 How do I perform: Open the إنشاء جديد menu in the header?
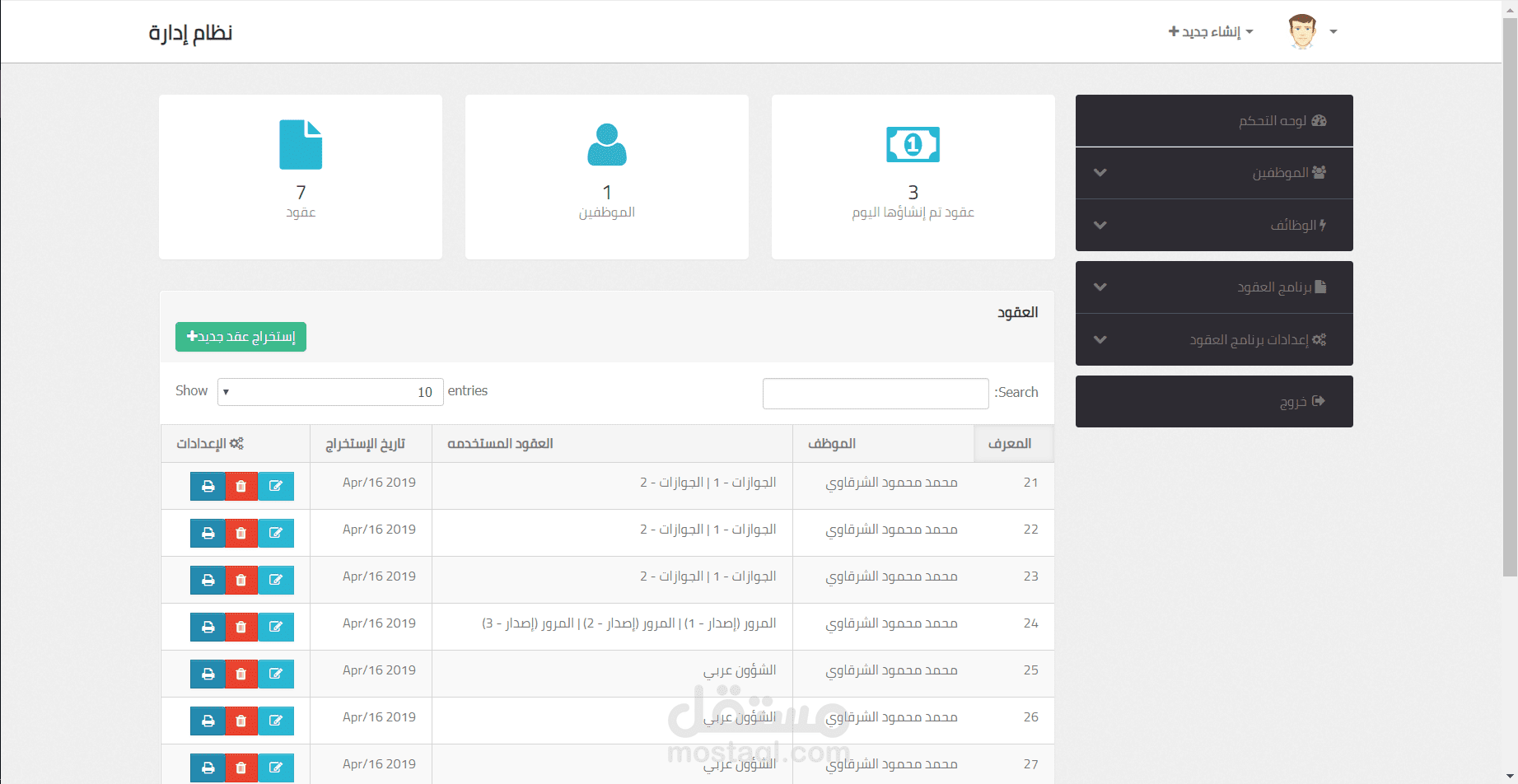(x=1211, y=31)
